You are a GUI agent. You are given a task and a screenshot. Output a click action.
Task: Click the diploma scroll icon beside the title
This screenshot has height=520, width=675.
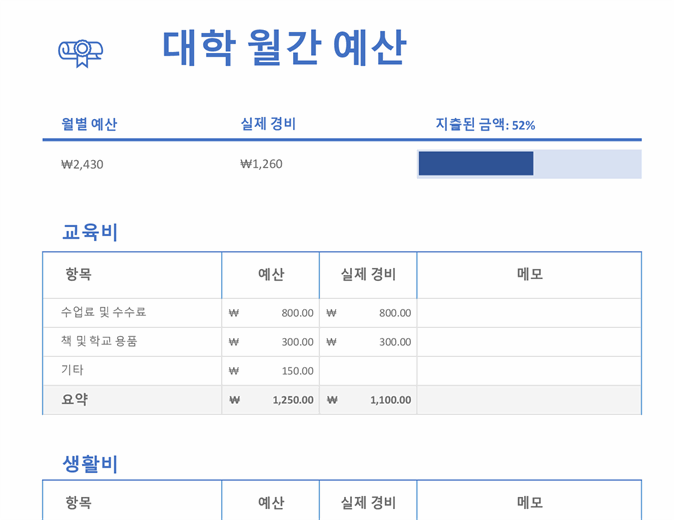tap(81, 51)
